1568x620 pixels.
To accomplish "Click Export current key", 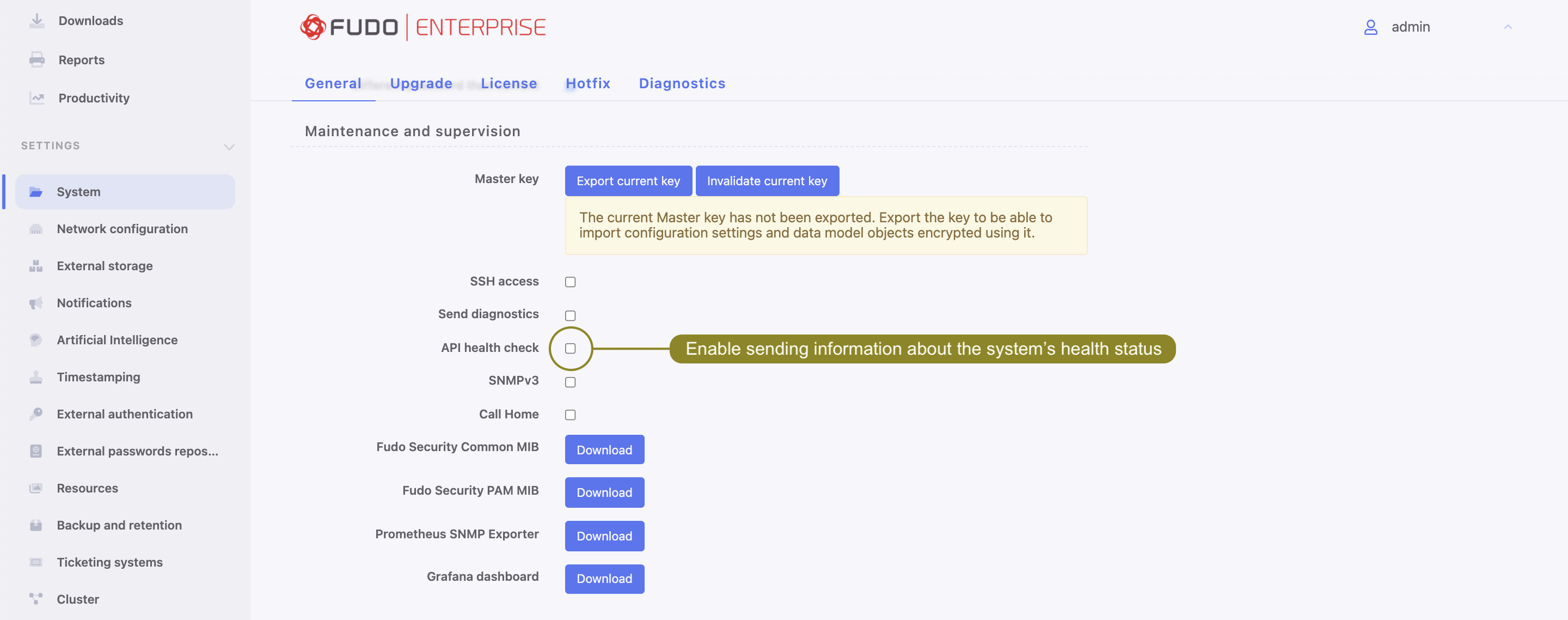I will (628, 181).
